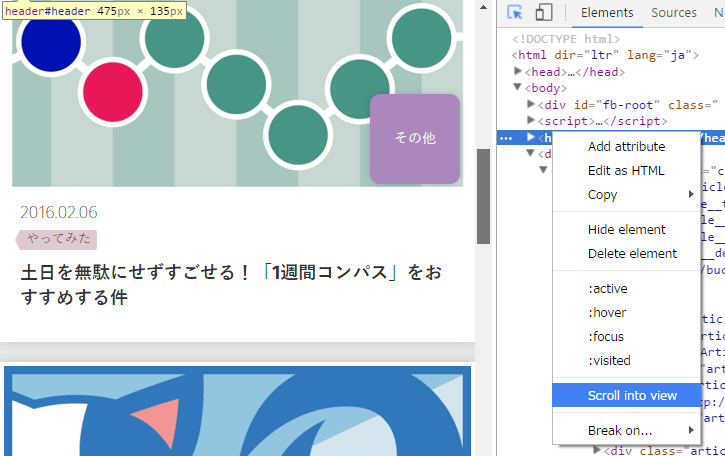Expand the highlighted header node
This screenshot has width=725, height=456.
[531, 137]
